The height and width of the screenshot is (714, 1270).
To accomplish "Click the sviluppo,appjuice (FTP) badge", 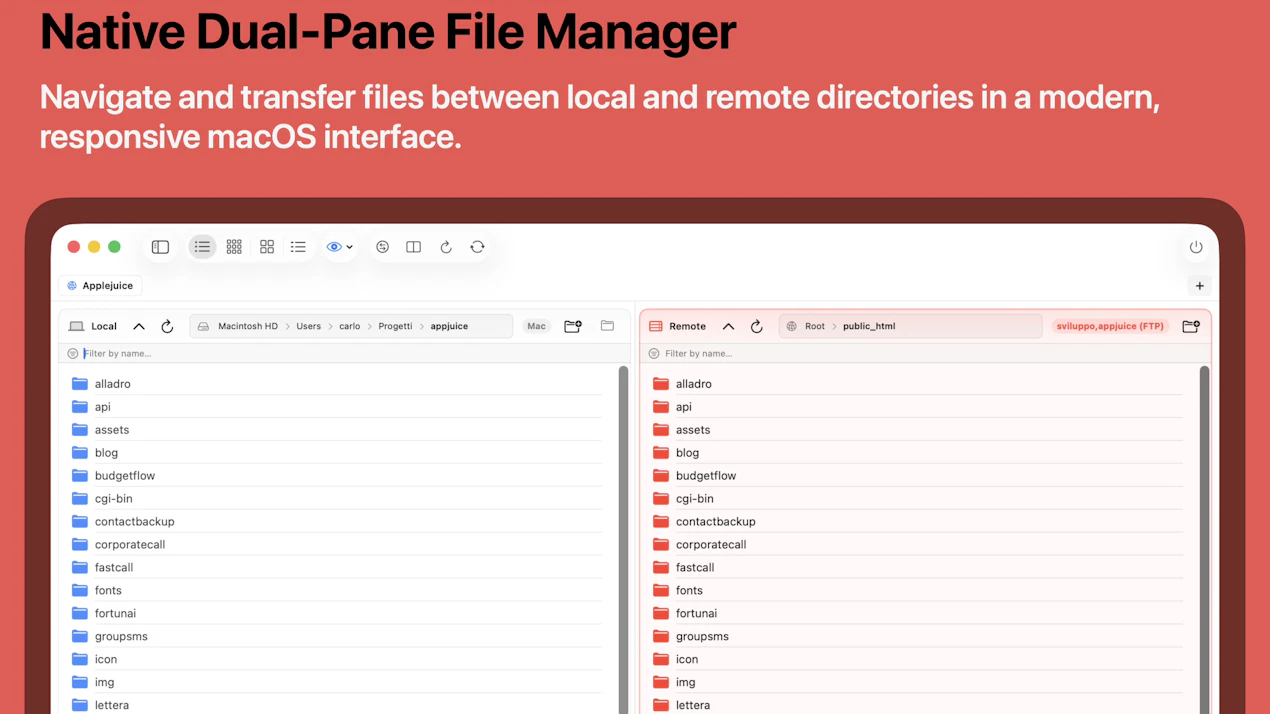I will coord(1110,326).
